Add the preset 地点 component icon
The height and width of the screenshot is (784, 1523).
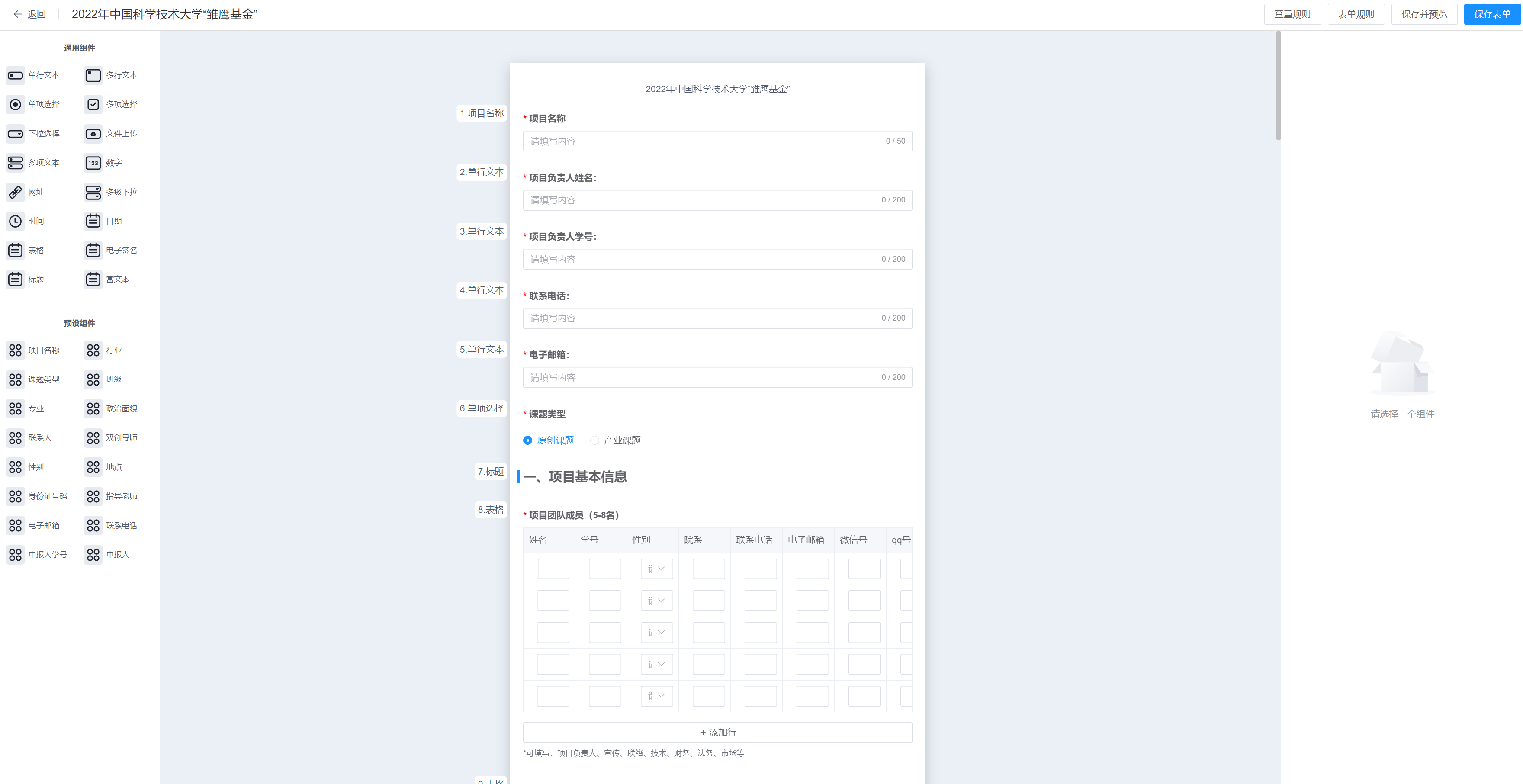[93, 467]
